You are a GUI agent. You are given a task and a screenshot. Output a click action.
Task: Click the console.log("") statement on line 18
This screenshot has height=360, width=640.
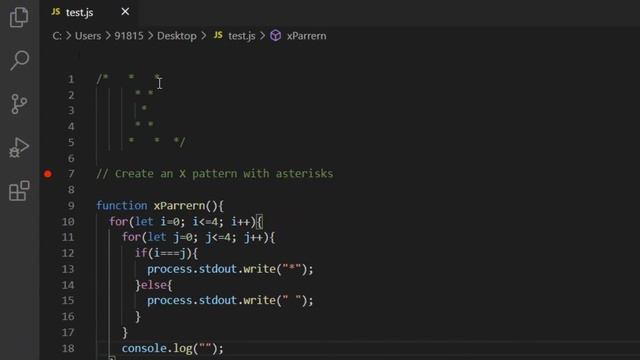[x=173, y=349]
